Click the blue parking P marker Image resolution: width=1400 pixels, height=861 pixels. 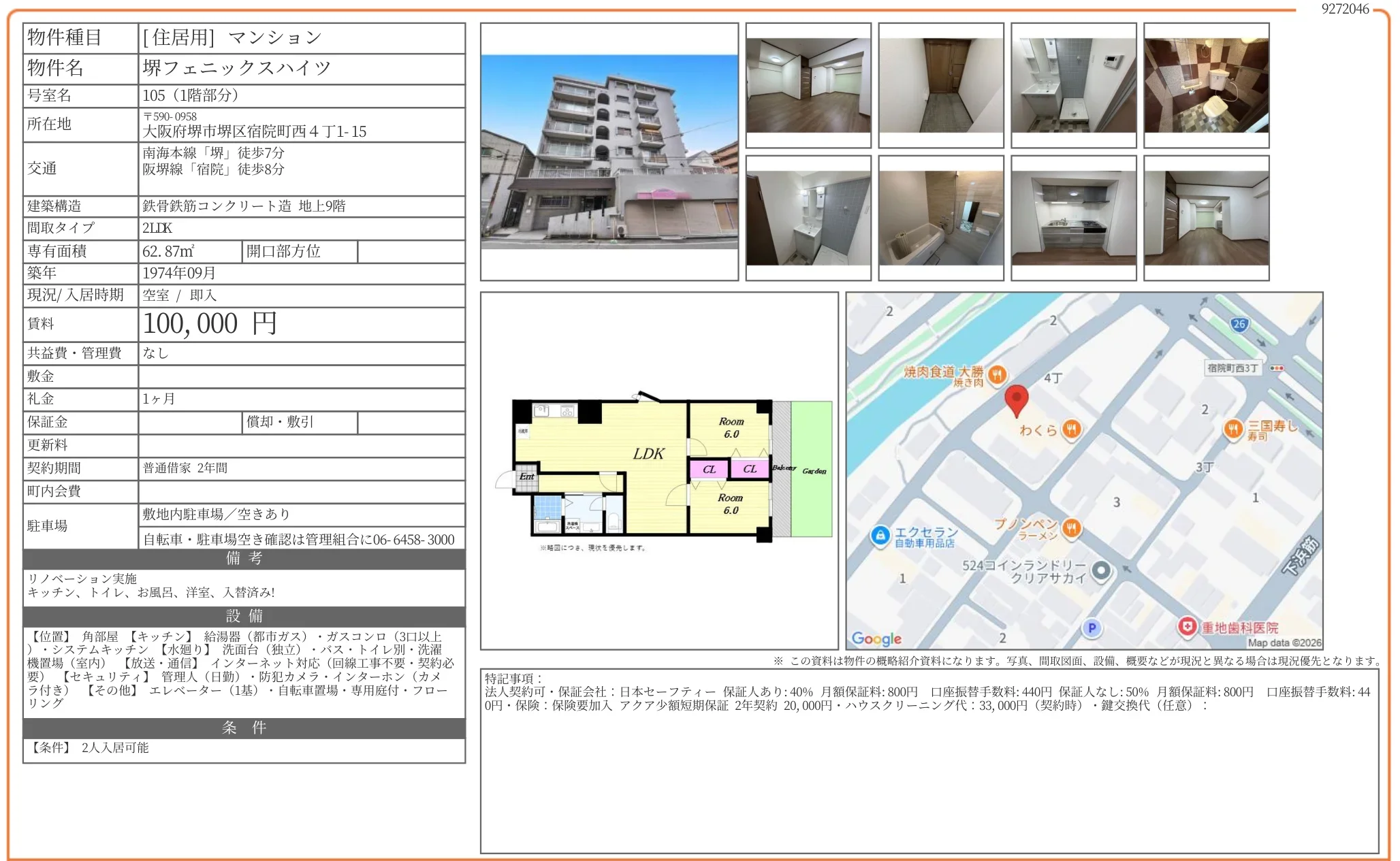pos(1092,628)
